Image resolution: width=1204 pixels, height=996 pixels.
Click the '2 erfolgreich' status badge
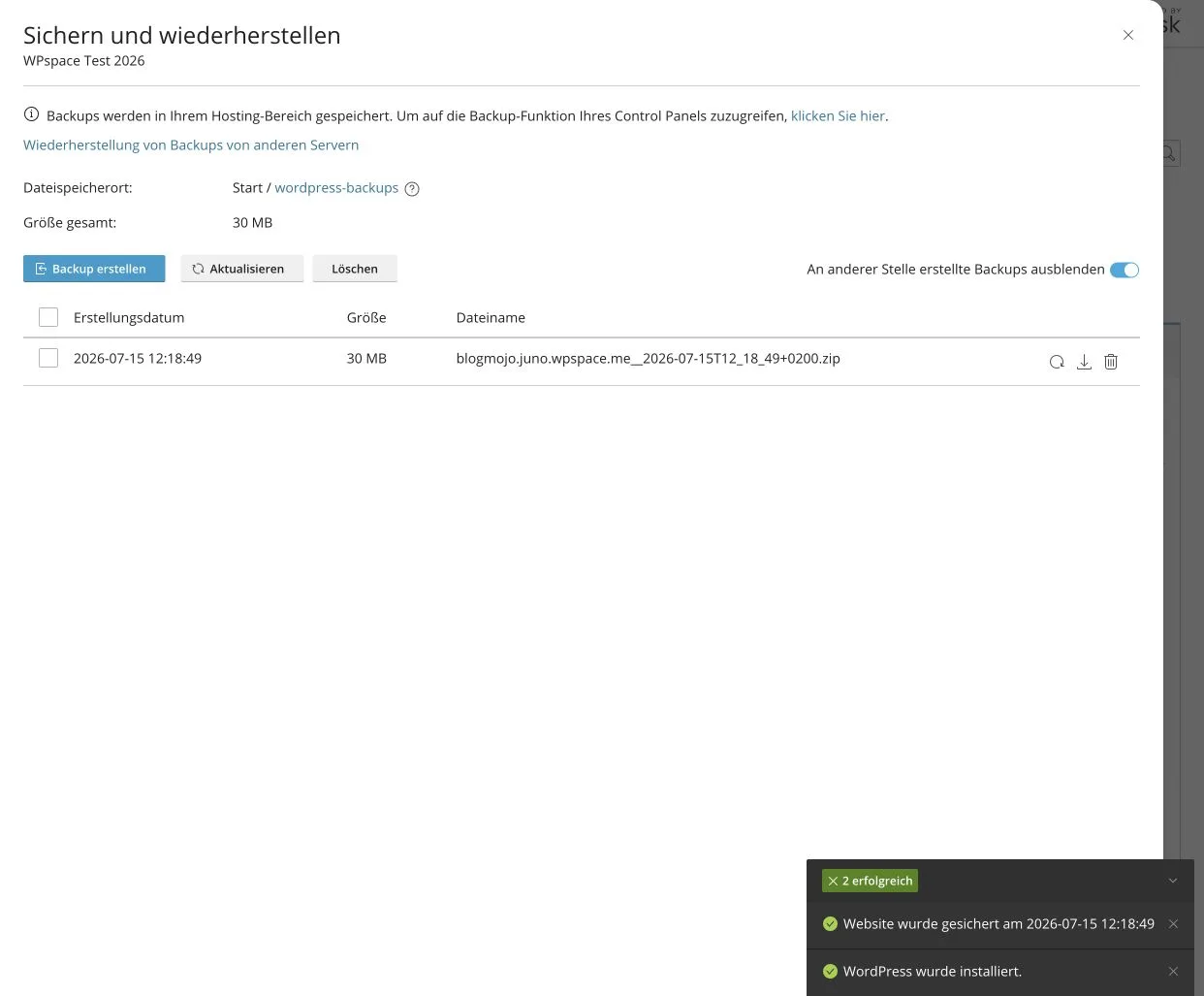tap(870, 881)
